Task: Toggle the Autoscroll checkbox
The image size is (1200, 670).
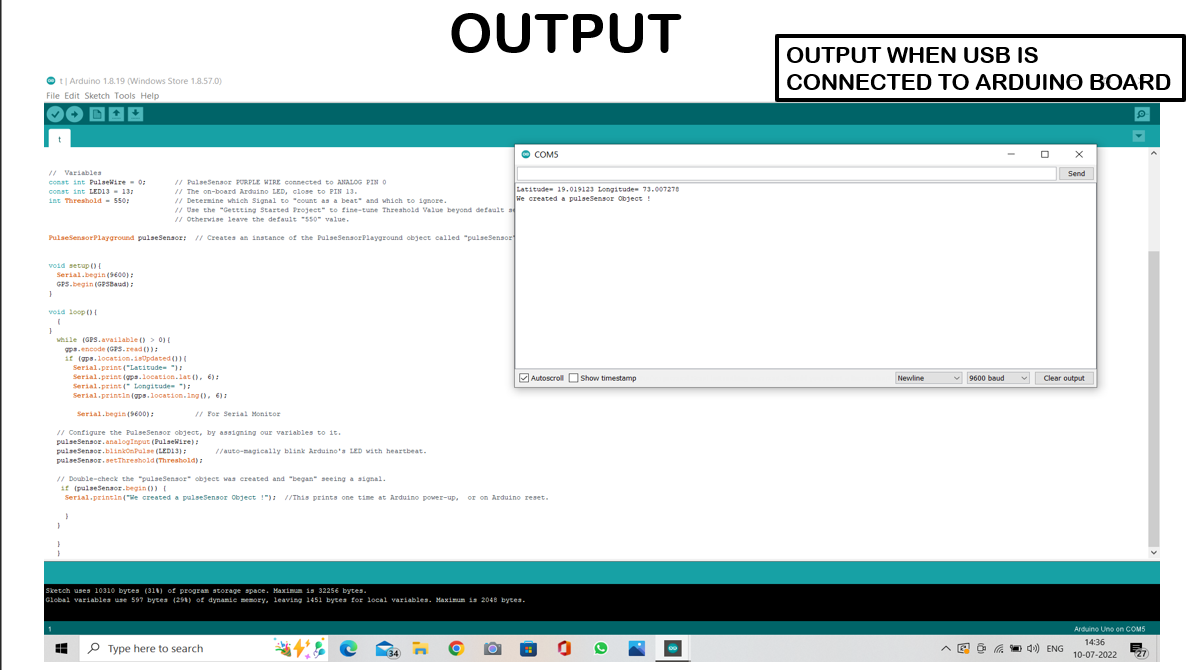Action: pyautogui.click(x=524, y=378)
